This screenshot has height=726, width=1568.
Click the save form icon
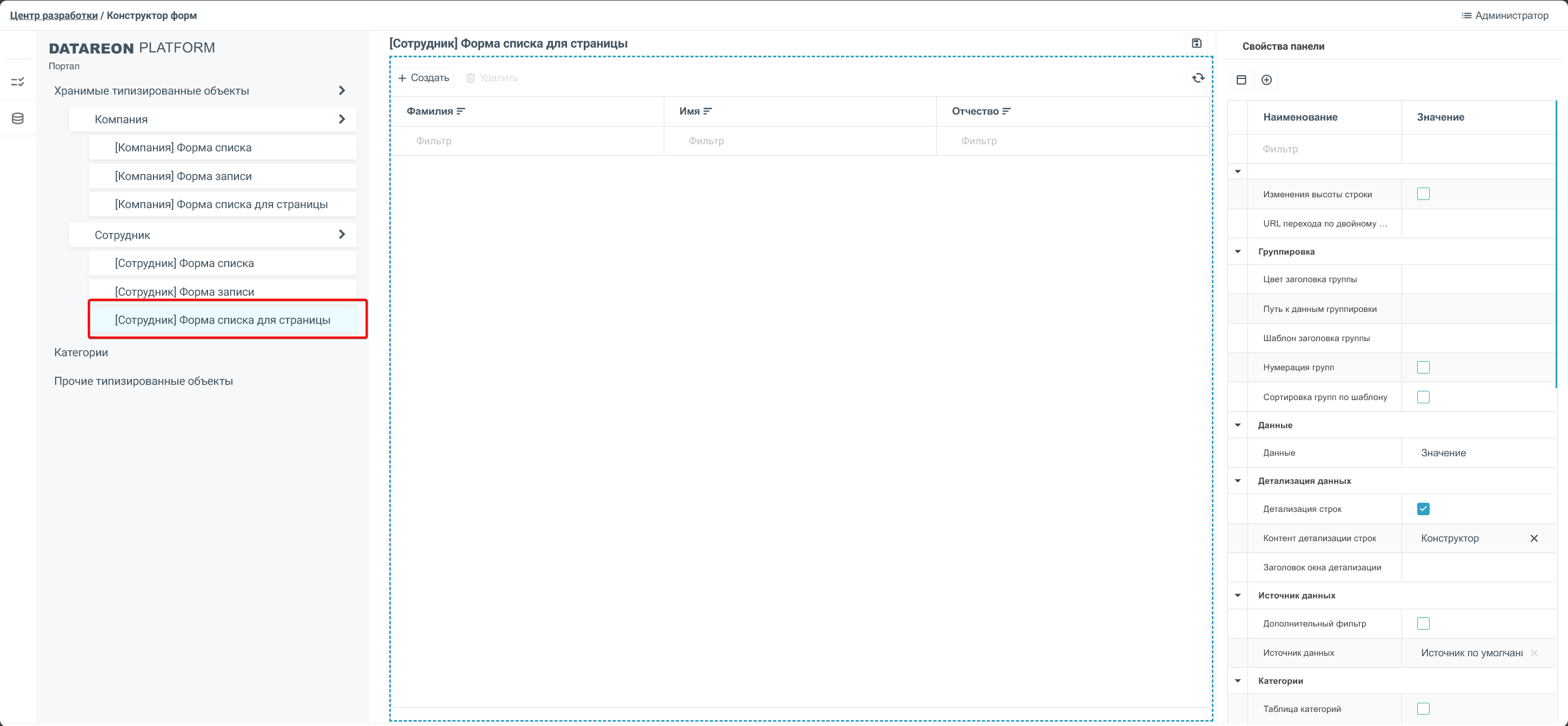(x=1196, y=43)
